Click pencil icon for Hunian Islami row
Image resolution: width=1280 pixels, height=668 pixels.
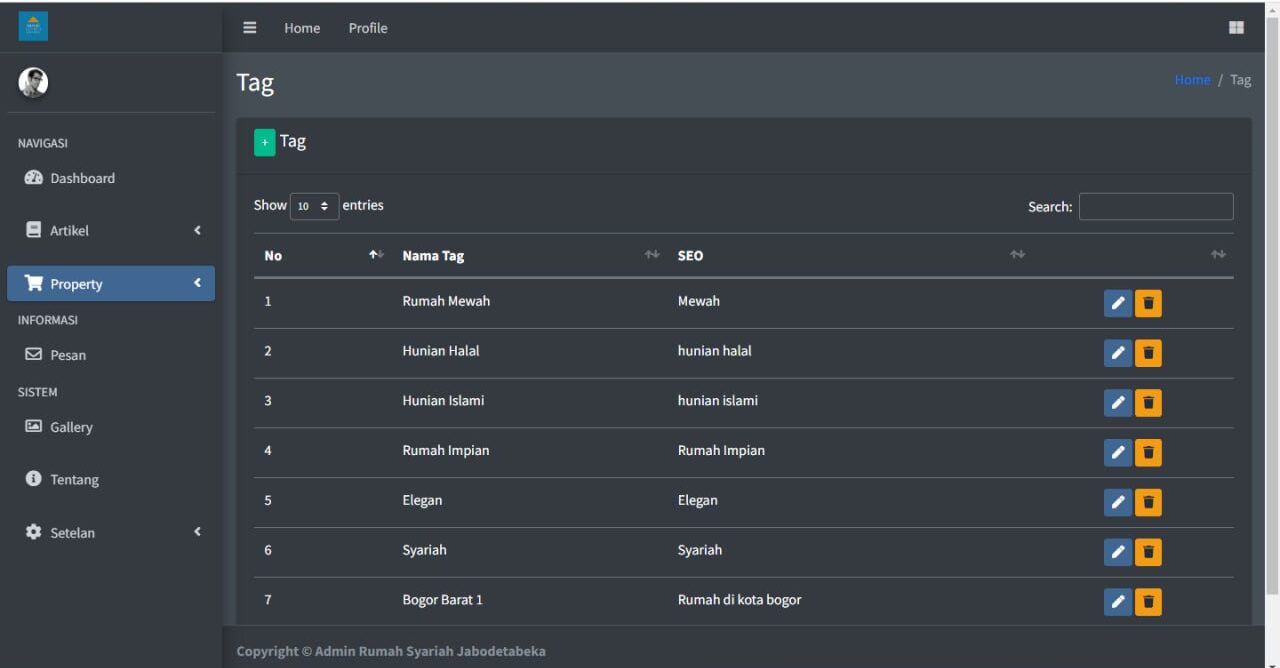(x=1117, y=403)
